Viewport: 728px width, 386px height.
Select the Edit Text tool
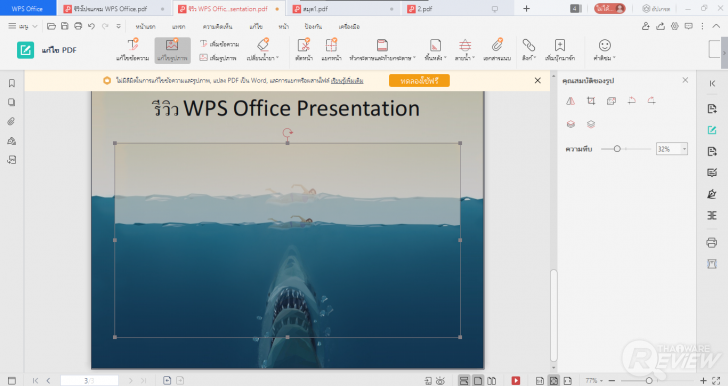tap(132, 50)
